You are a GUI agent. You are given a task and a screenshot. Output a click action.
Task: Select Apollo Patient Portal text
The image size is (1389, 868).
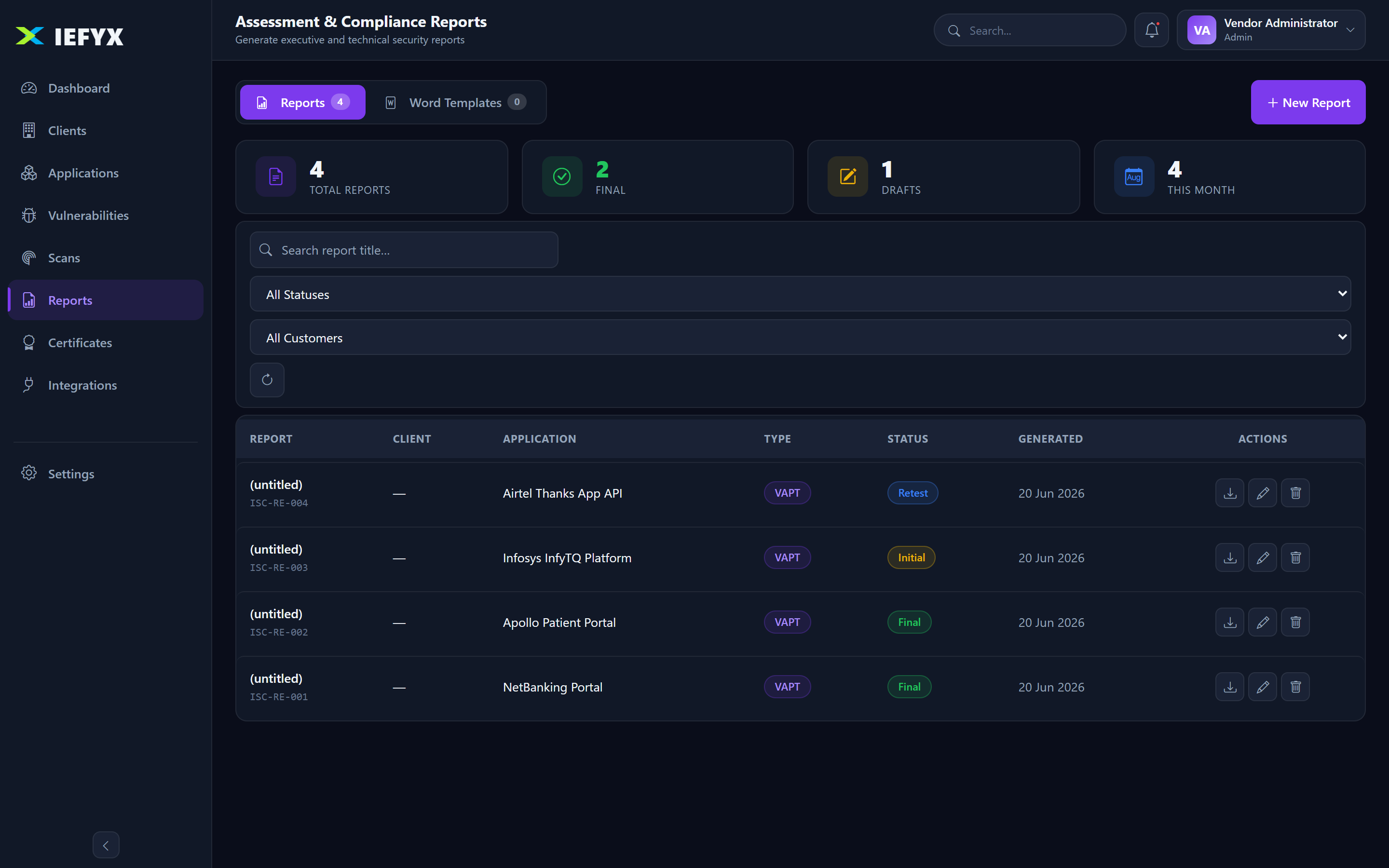click(x=559, y=622)
